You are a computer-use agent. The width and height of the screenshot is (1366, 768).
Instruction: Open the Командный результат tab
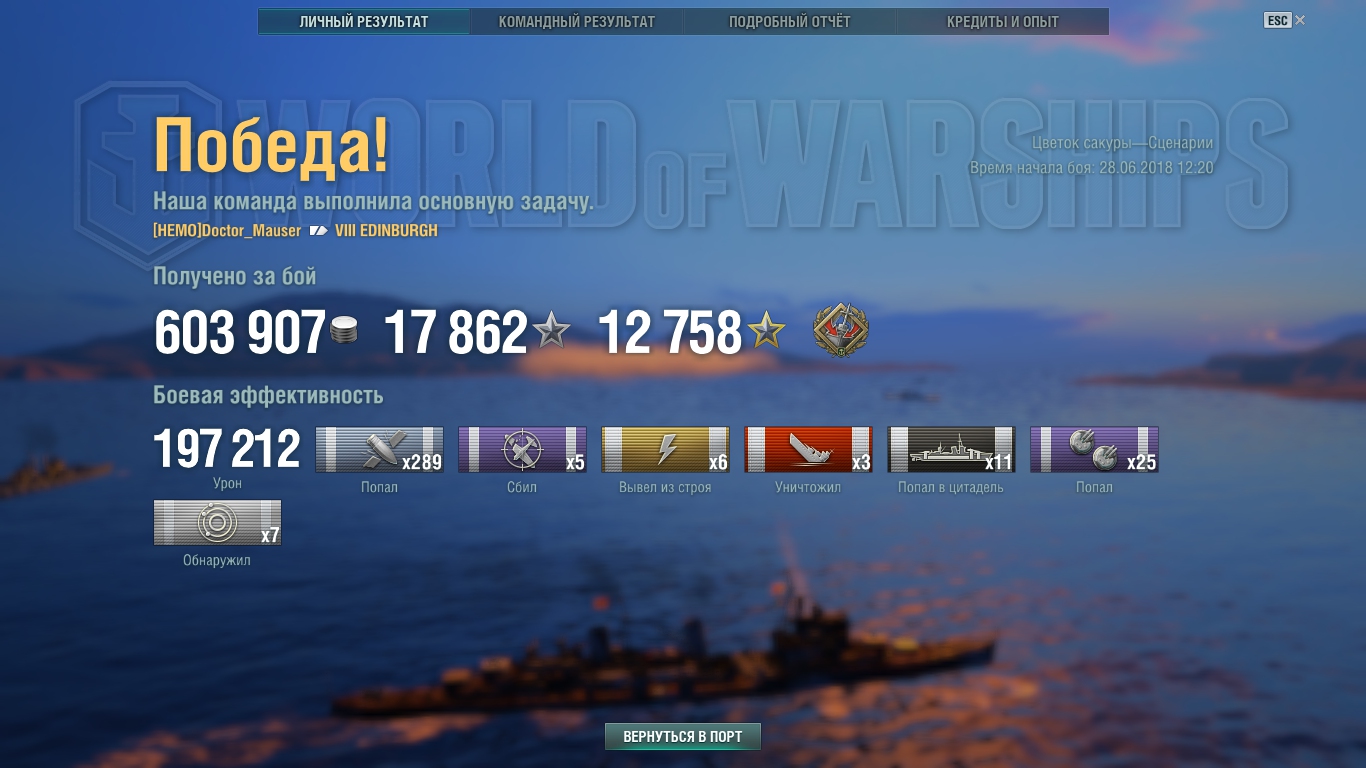(x=577, y=21)
